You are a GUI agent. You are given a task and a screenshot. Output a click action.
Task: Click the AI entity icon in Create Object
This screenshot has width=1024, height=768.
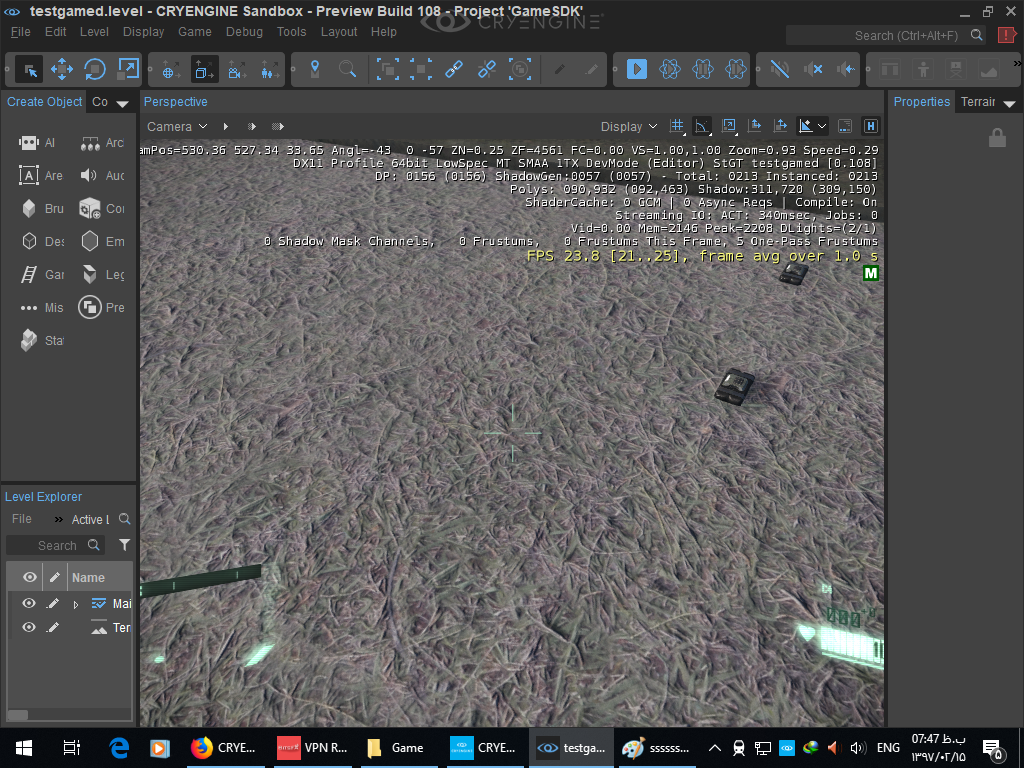coord(29,143)
